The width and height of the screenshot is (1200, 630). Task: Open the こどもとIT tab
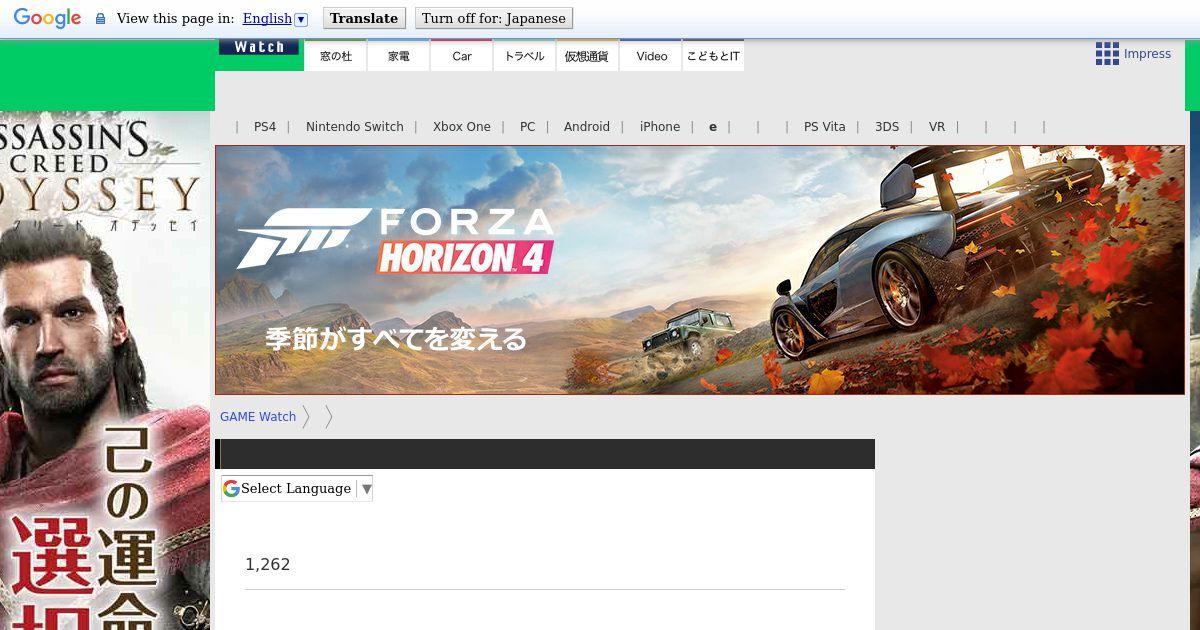coord(713,56)
